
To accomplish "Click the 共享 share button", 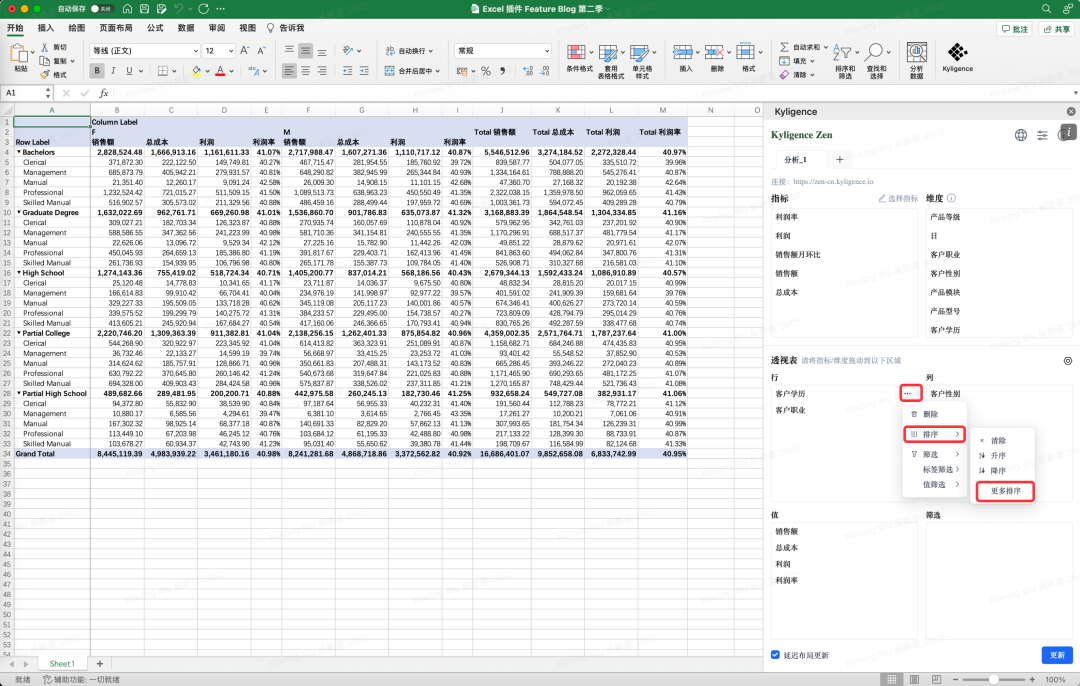I will (x=1056, y=29).
